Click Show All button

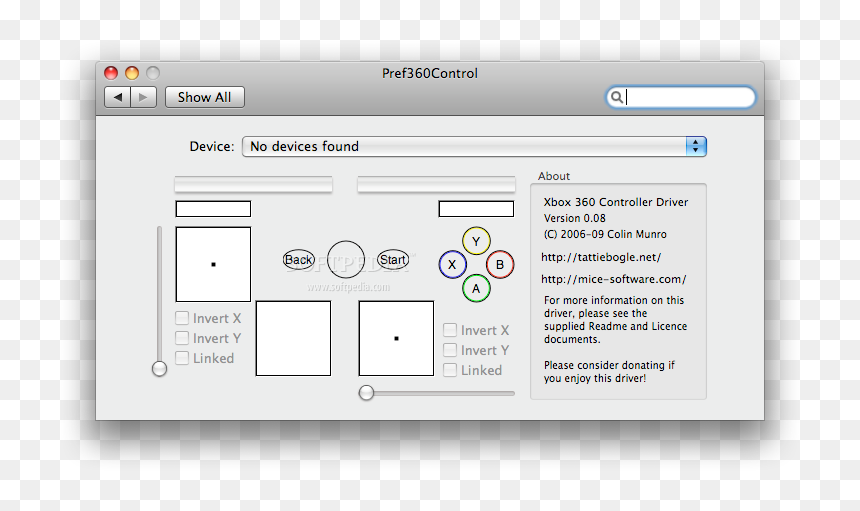(x=205, y=97)
